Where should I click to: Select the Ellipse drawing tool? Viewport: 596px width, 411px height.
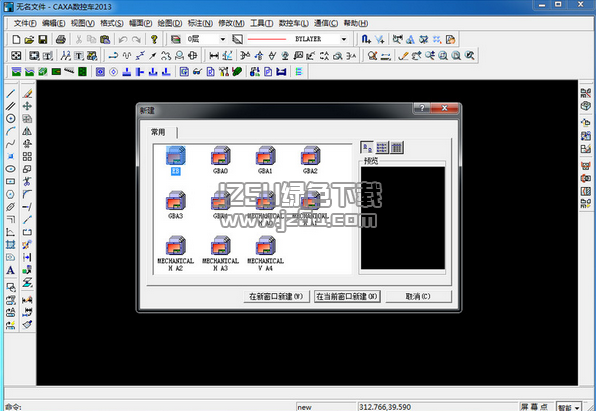pyautogui.click(x=11, y=169)
